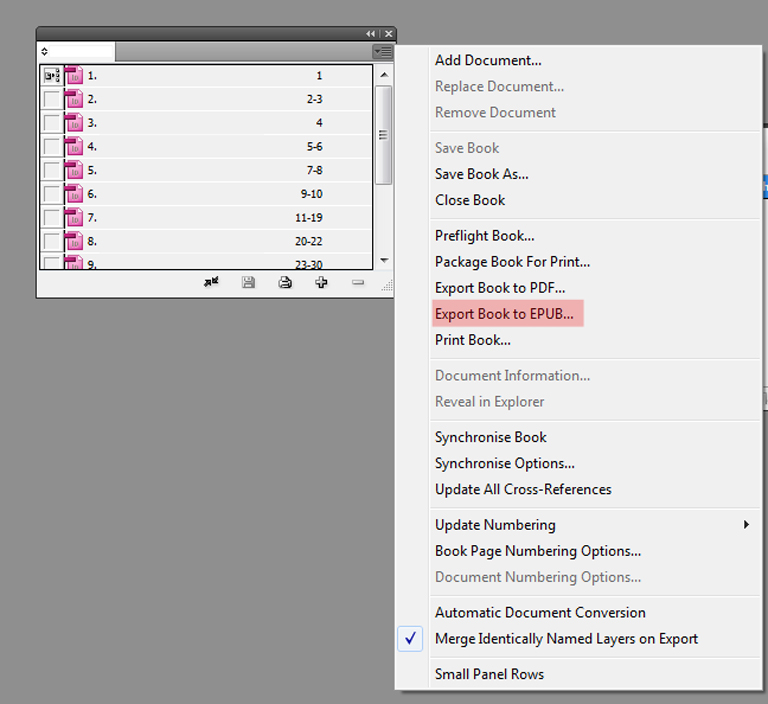Viewport: 768px width, 704px height.
Task: Toggle Small Panel Rows option
Action: click(x=490, y=674)
